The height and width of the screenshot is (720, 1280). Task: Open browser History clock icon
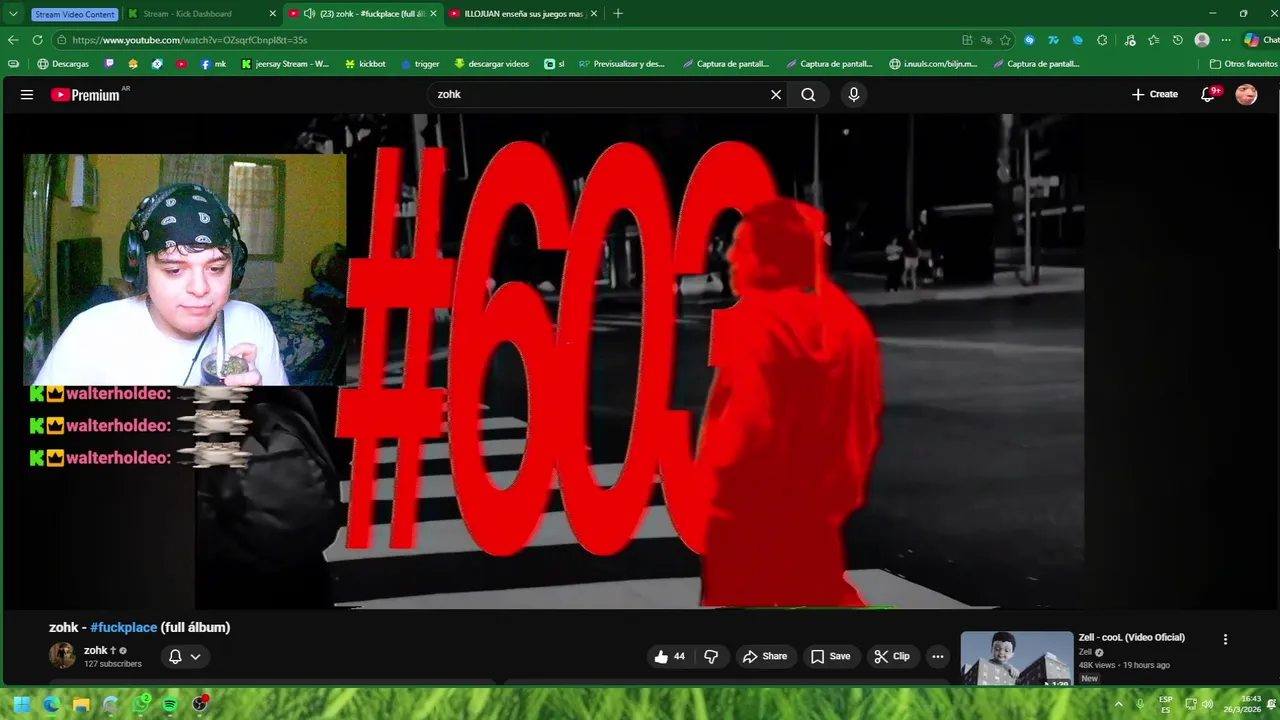1178,40
